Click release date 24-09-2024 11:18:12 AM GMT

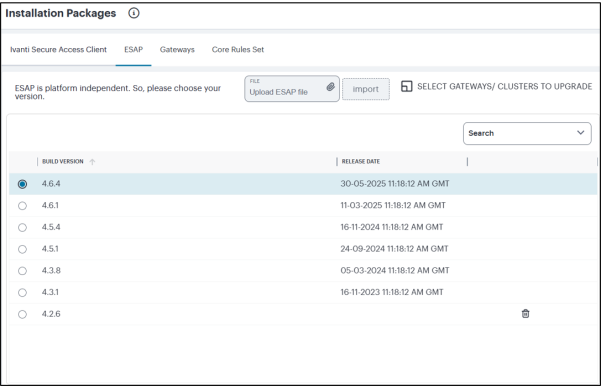394,249
